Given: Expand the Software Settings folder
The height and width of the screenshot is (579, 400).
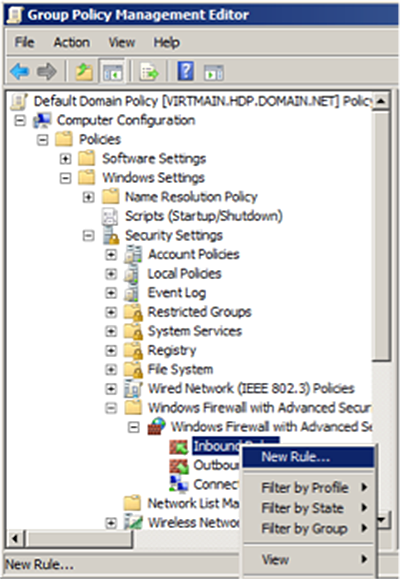Looking at the screenshot, I should 65,159.
